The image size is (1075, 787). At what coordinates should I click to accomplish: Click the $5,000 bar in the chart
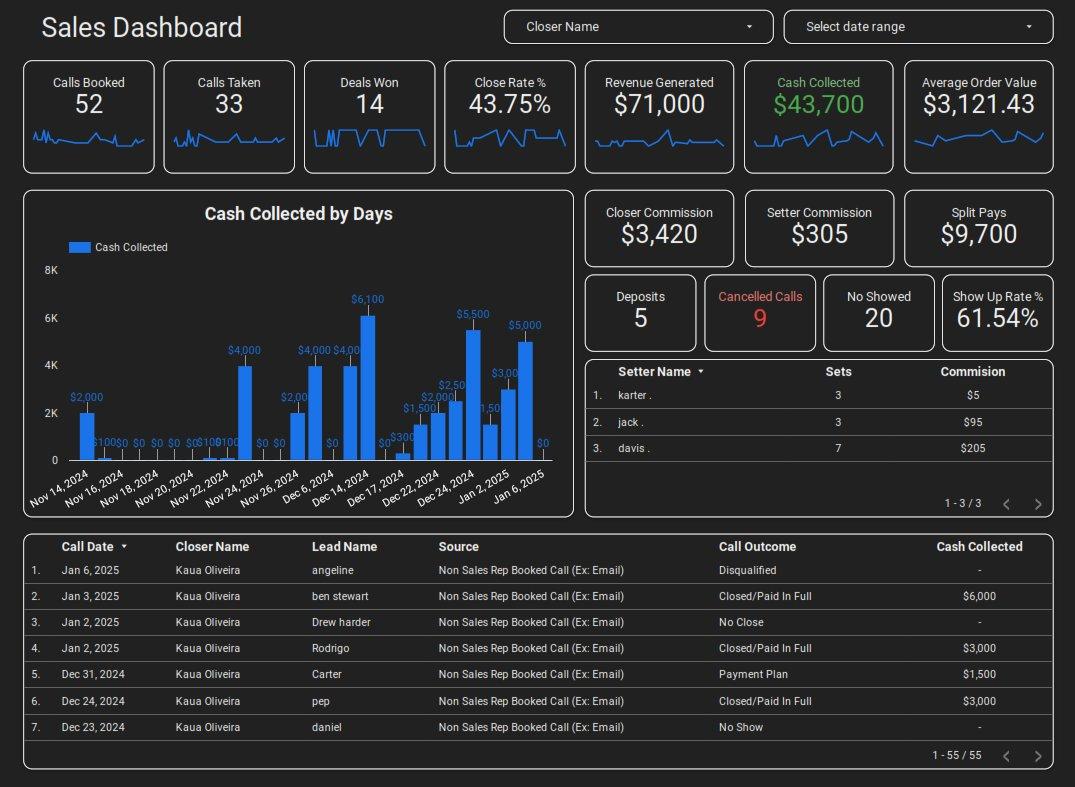pyautogui.click(x=525, y=401)
